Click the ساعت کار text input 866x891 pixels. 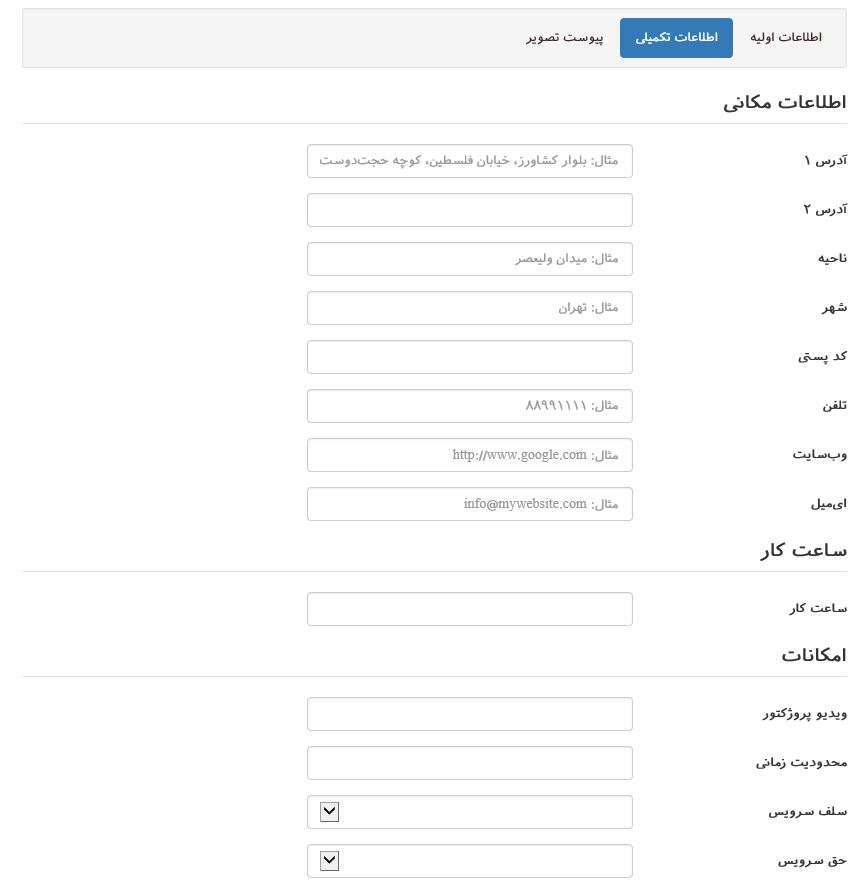(x=470, y=609)
